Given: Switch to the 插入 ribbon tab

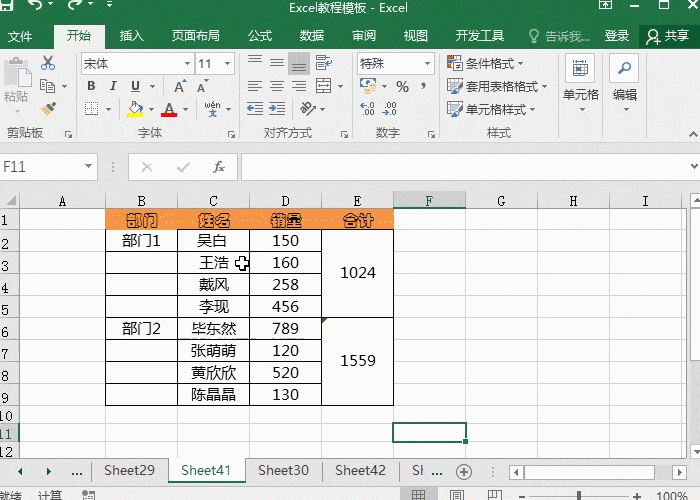Looking at the screenshot, I should pos(131,36).
